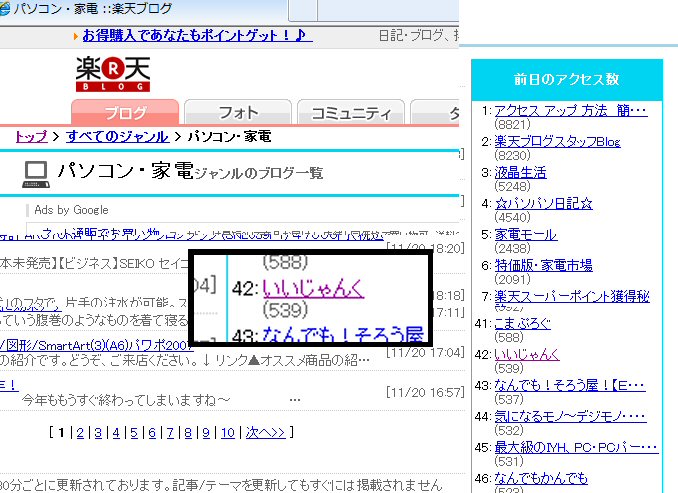Click the お得購入であなたもポイントゲット link
This screenshot has width=678, height=493.
[x=197, y=35]
